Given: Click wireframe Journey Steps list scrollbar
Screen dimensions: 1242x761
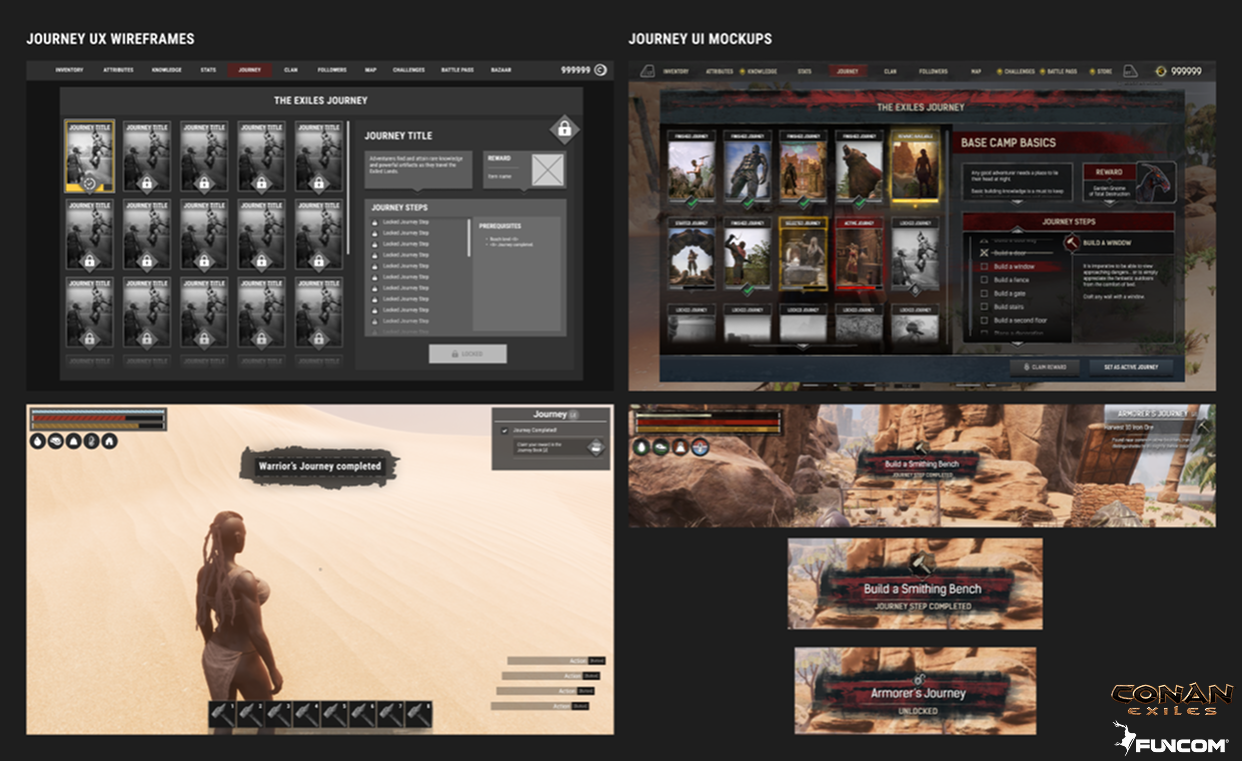Looking at the screenshot, I should point(468,238).
